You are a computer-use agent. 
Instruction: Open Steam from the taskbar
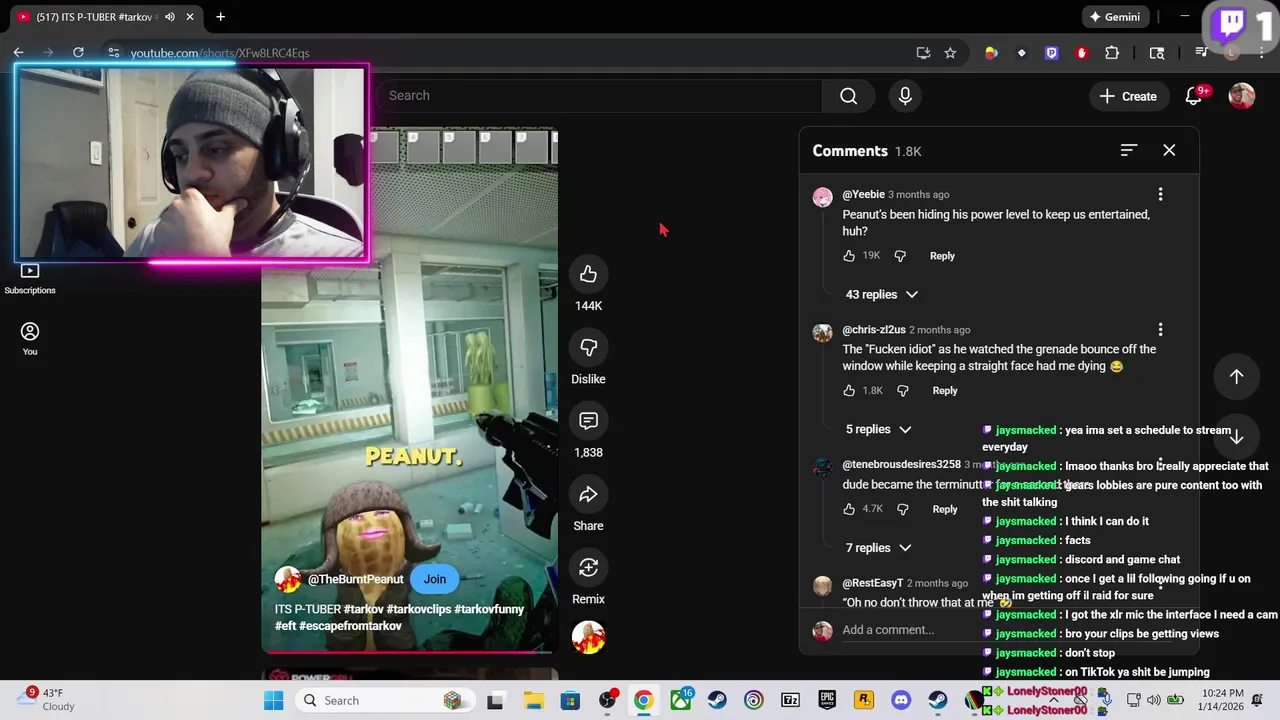click(x=717, y=700)
